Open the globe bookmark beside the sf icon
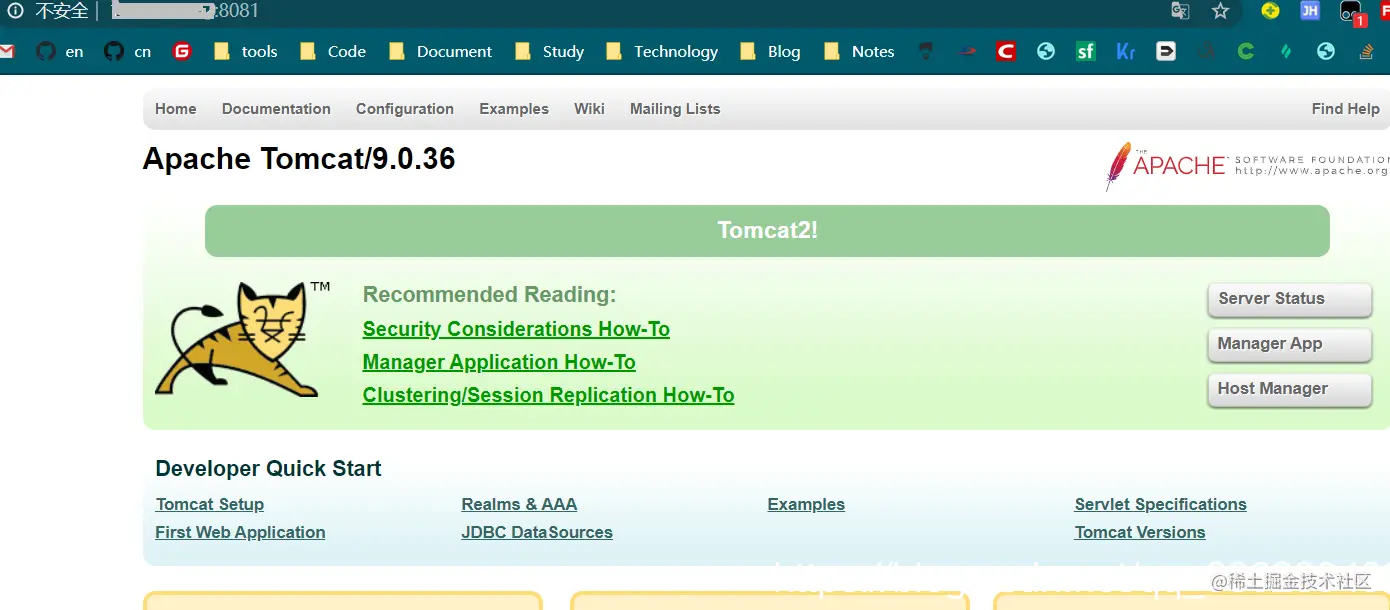Viewport: 1390px width, 610px height. click(1046, 51)
